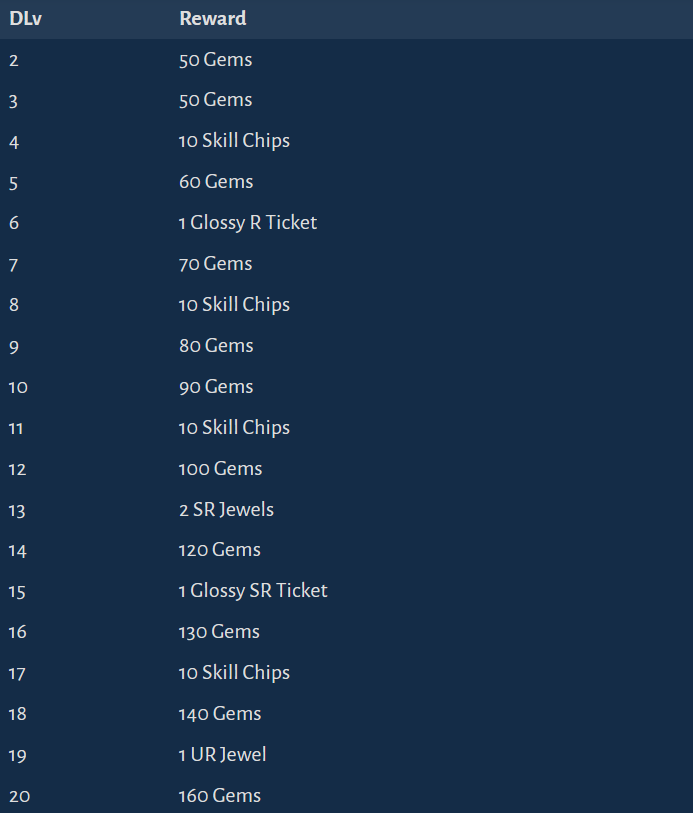Viewport: 693px width, 813px height.
Task: Click the 130 Gems reward entry
Action: click(219, 632)
